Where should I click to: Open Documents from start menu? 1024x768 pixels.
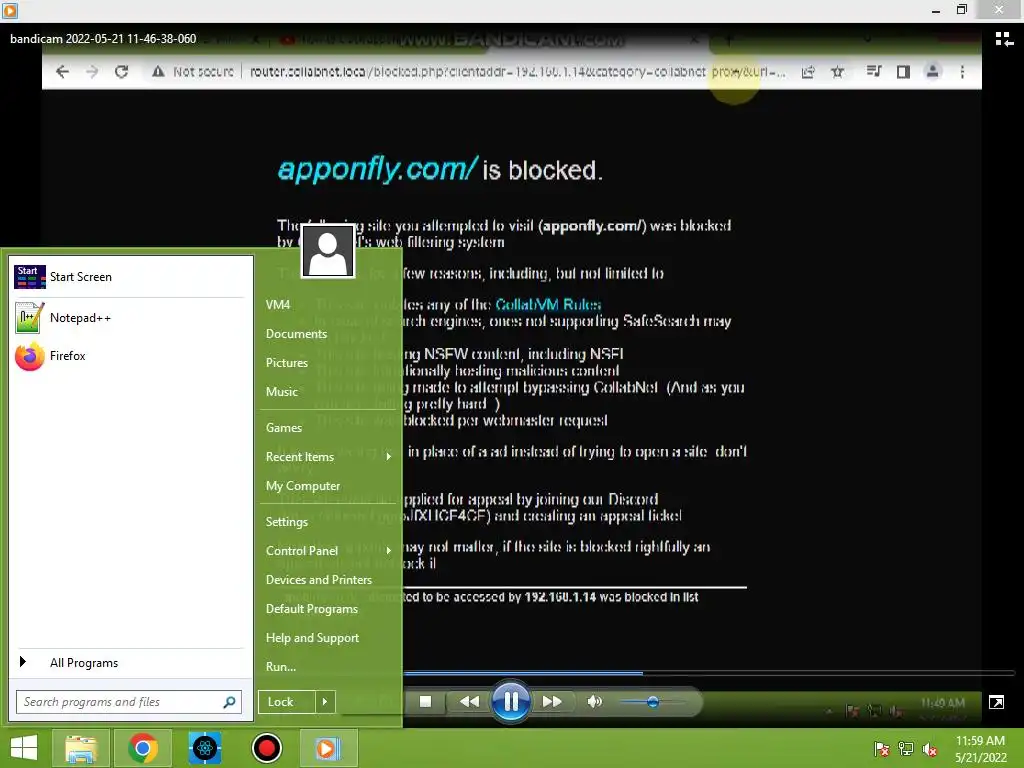pos(296,334)
